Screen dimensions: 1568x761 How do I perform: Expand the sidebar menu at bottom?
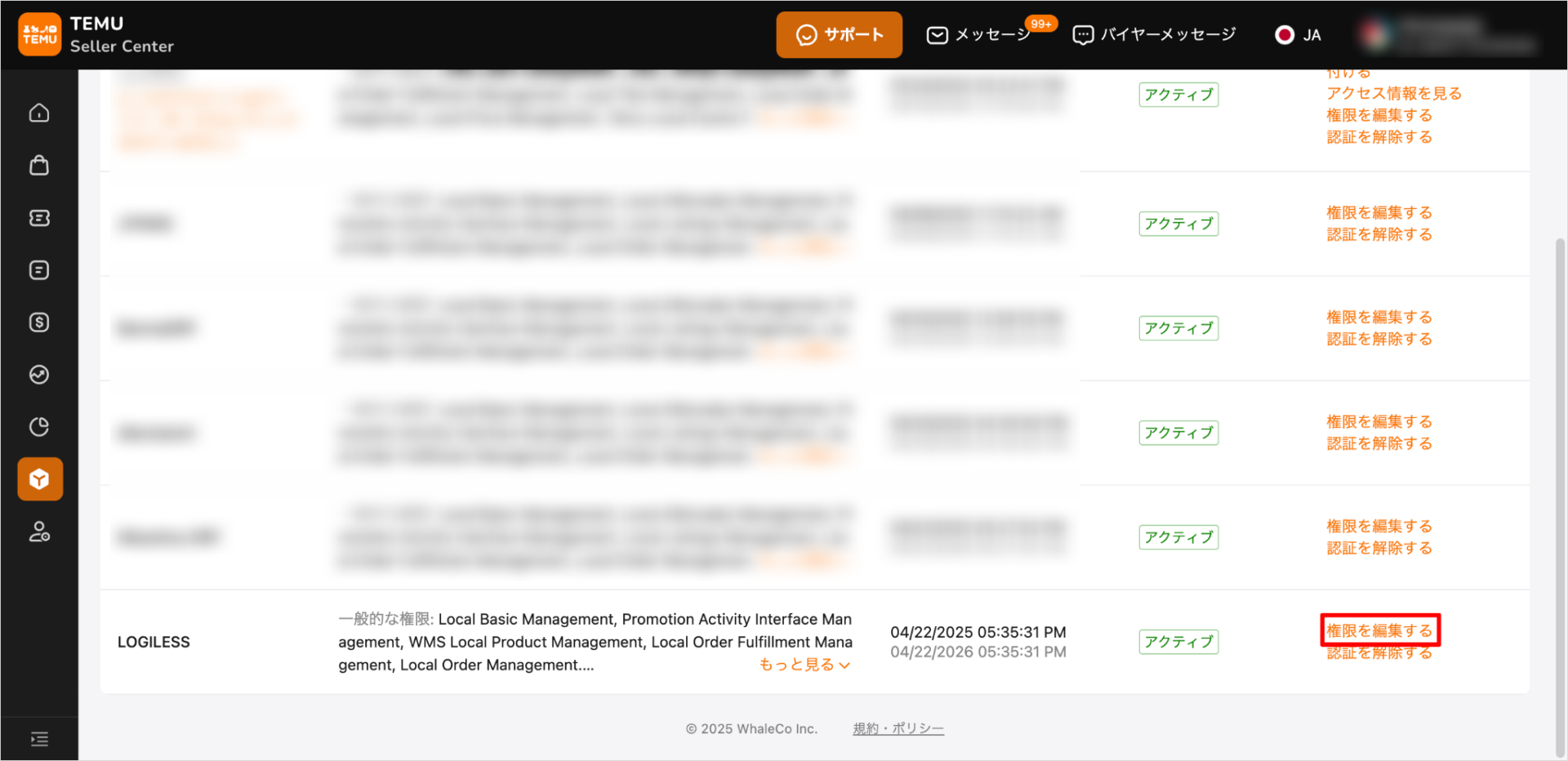pos(39,739)
